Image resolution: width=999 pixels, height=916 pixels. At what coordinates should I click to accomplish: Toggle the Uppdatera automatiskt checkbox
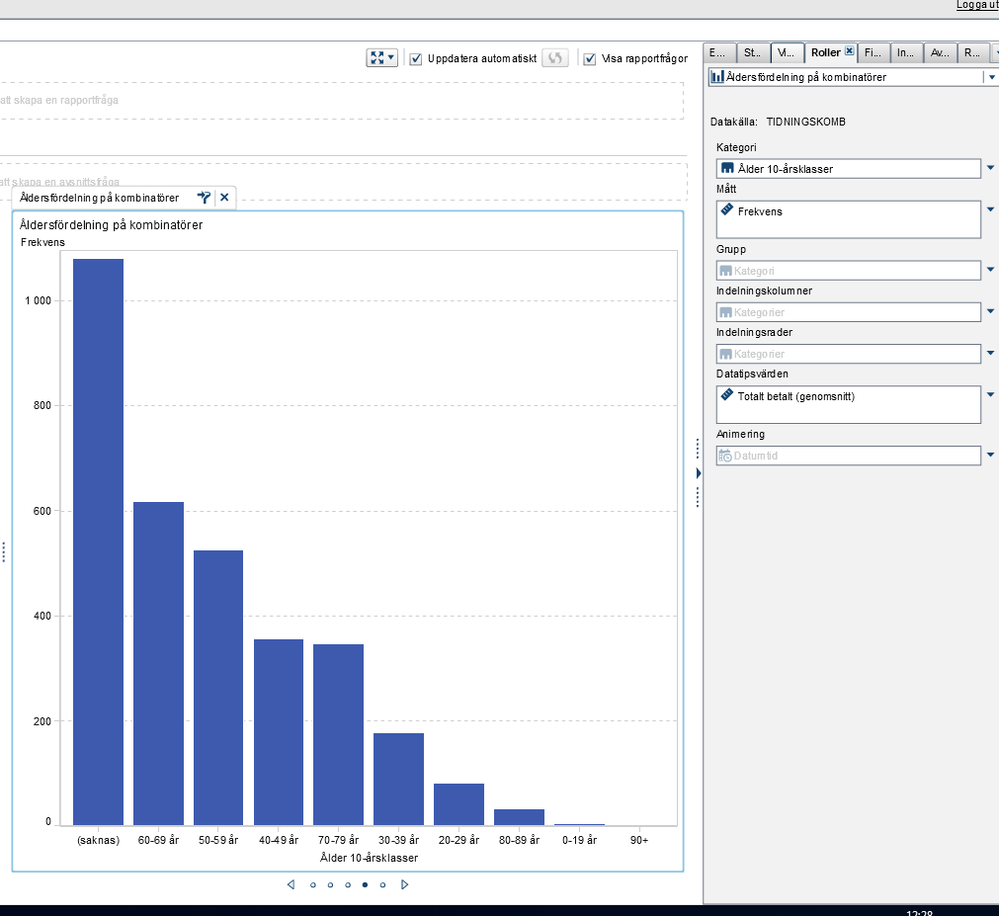click(x=417, y=59)
